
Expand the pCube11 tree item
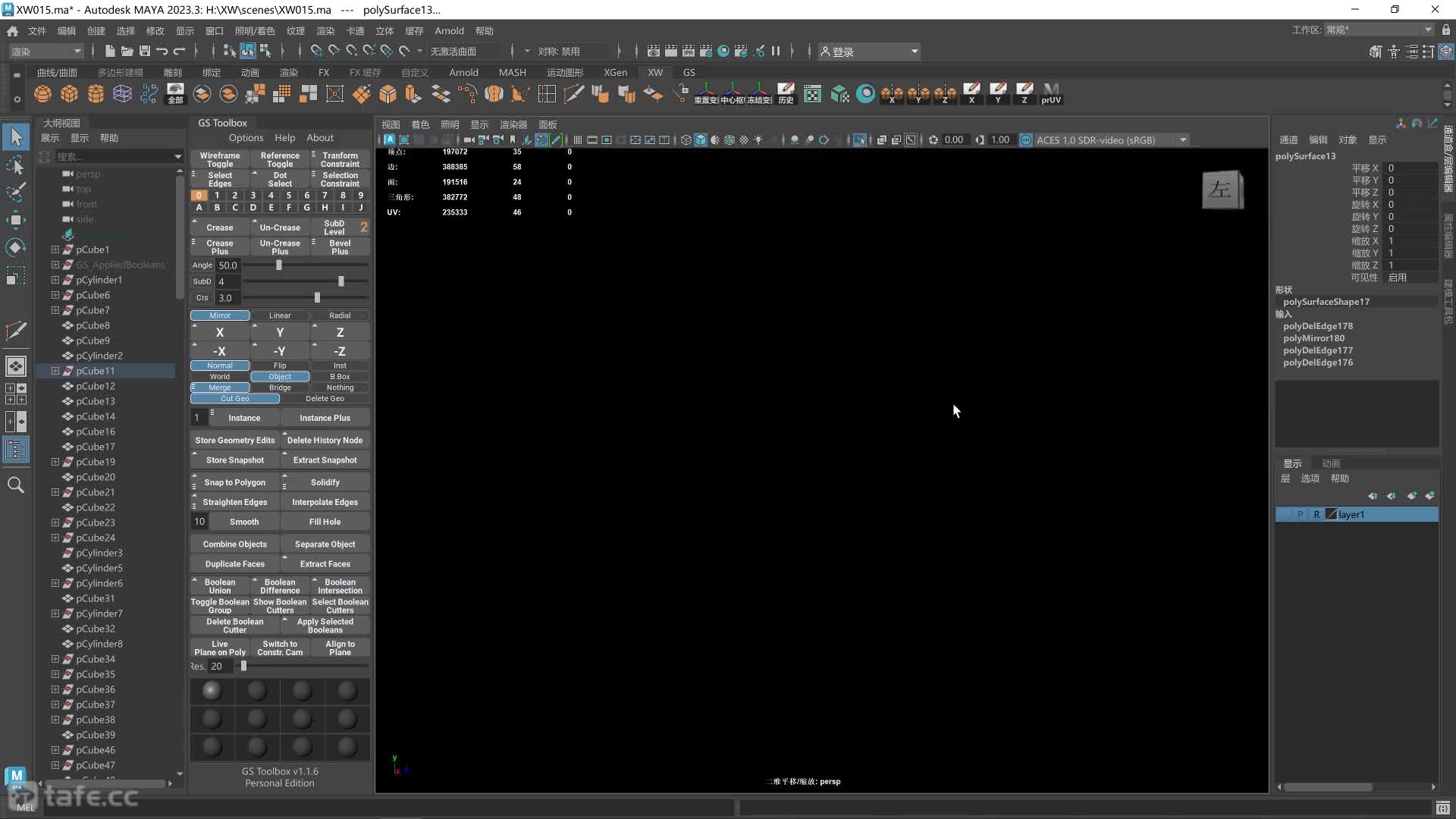click(x=55, y=370)
